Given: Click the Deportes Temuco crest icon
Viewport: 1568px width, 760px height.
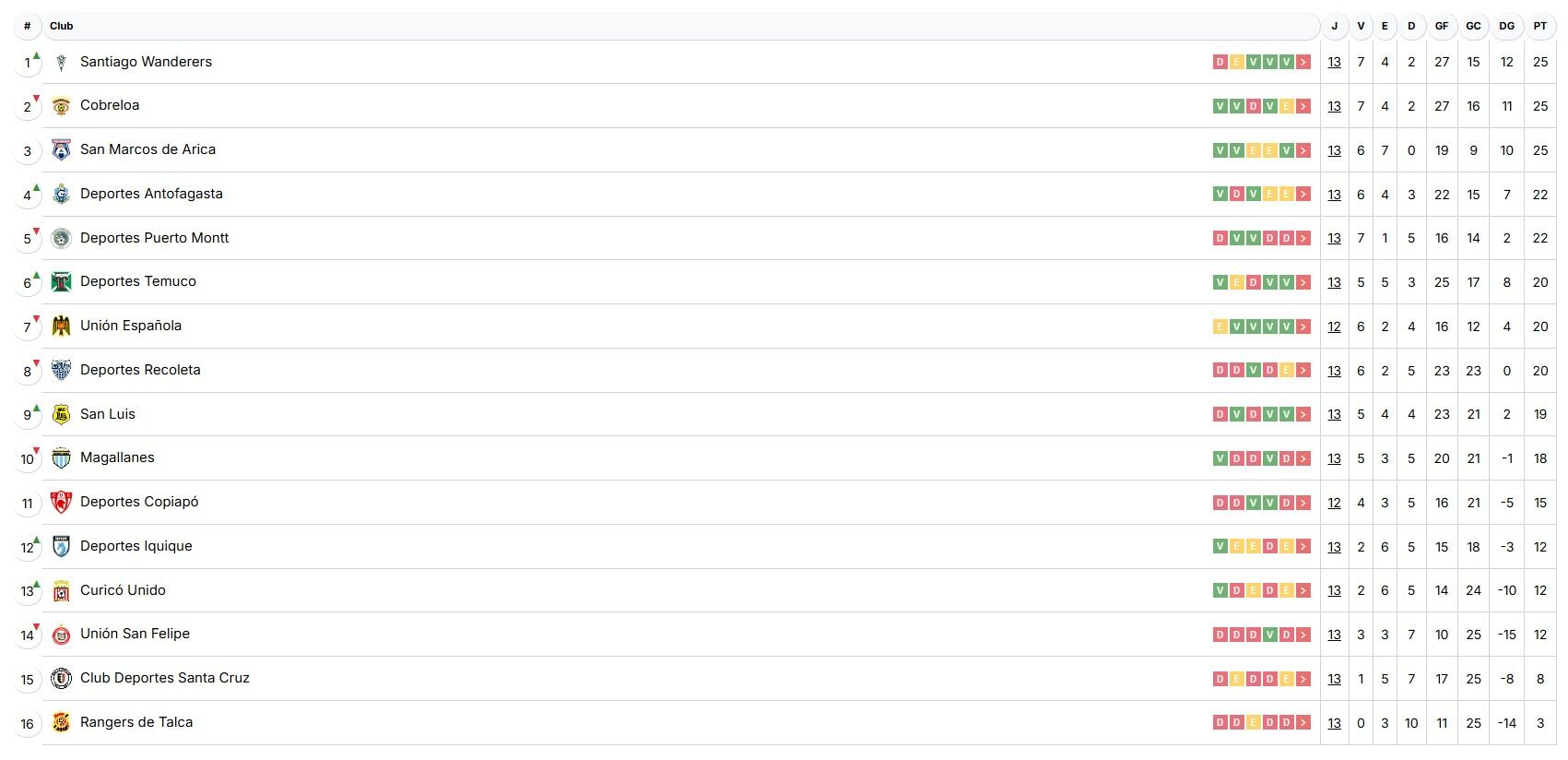Looking at the screenshot, I should coord(61,282).
